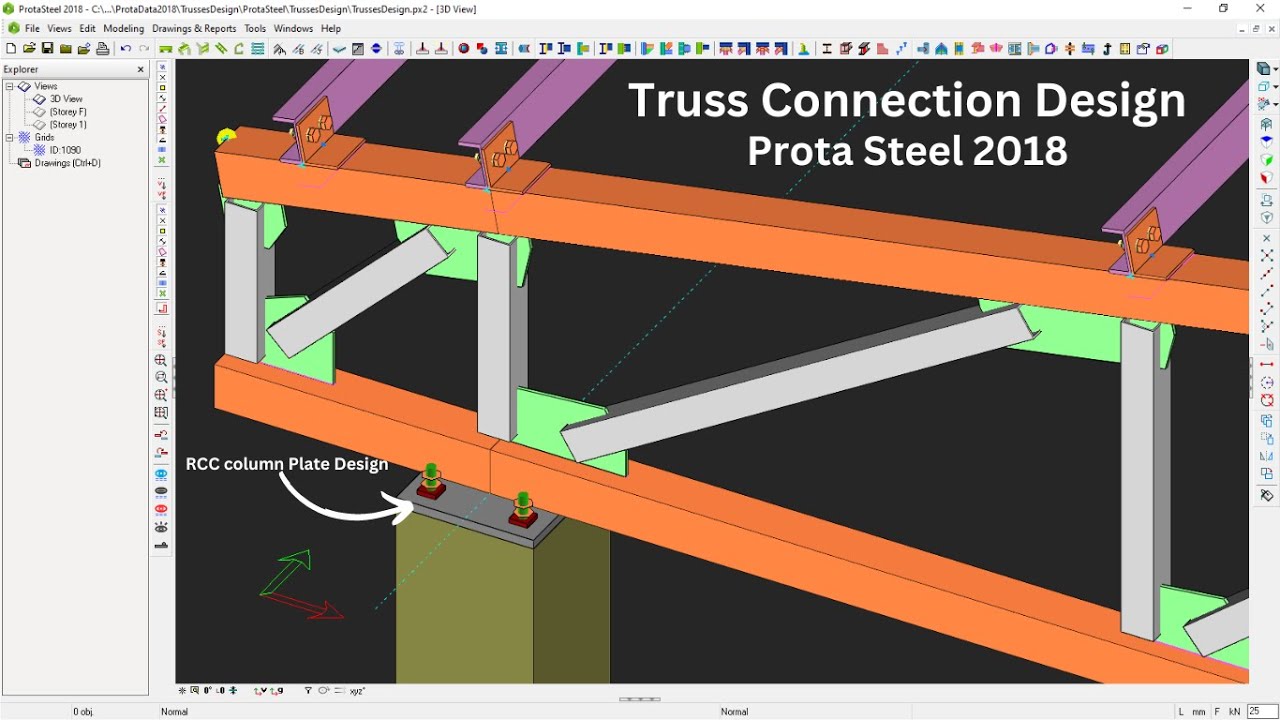
Task: Open the Drawings & Reports menu
Action: 194,29
